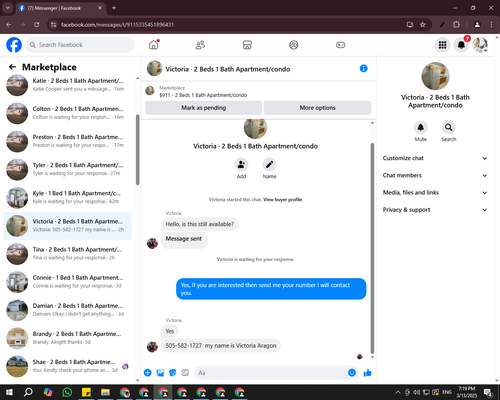The width and height of the screenshot is (500, 400).
Task: Open Shae's conversation
Action: (67, 366)
